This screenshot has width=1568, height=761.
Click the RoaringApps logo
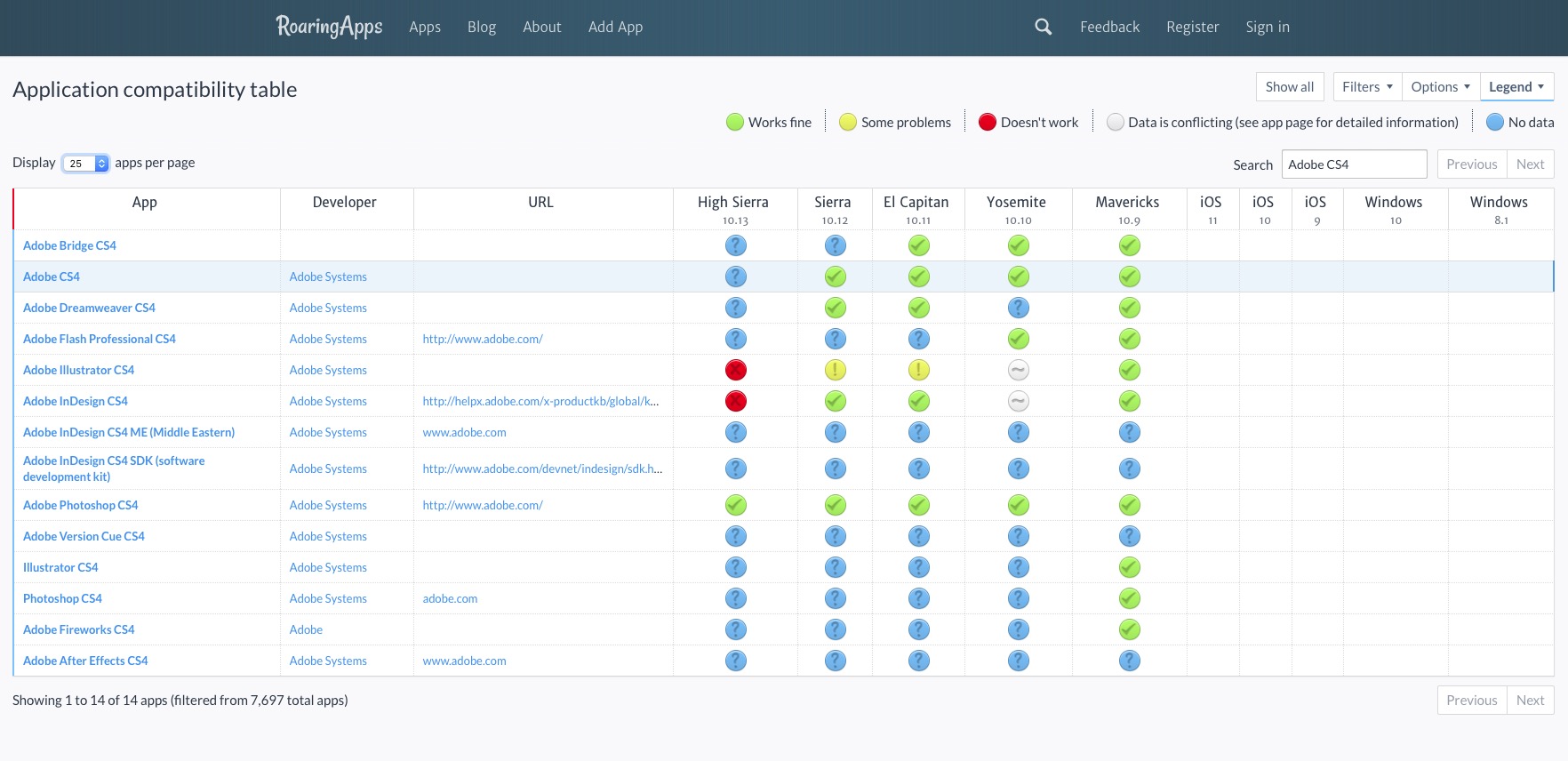[x=329, y=27]
